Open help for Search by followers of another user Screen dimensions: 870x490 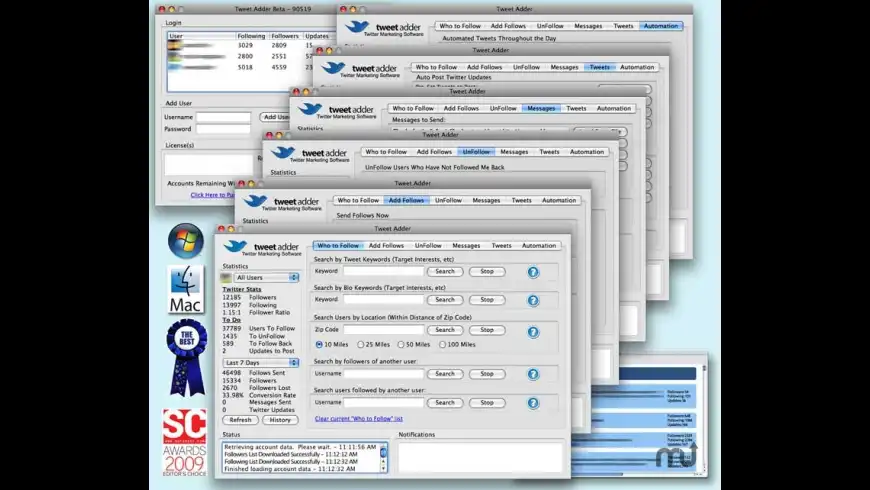pyautogui.click(x=533, y=374)
